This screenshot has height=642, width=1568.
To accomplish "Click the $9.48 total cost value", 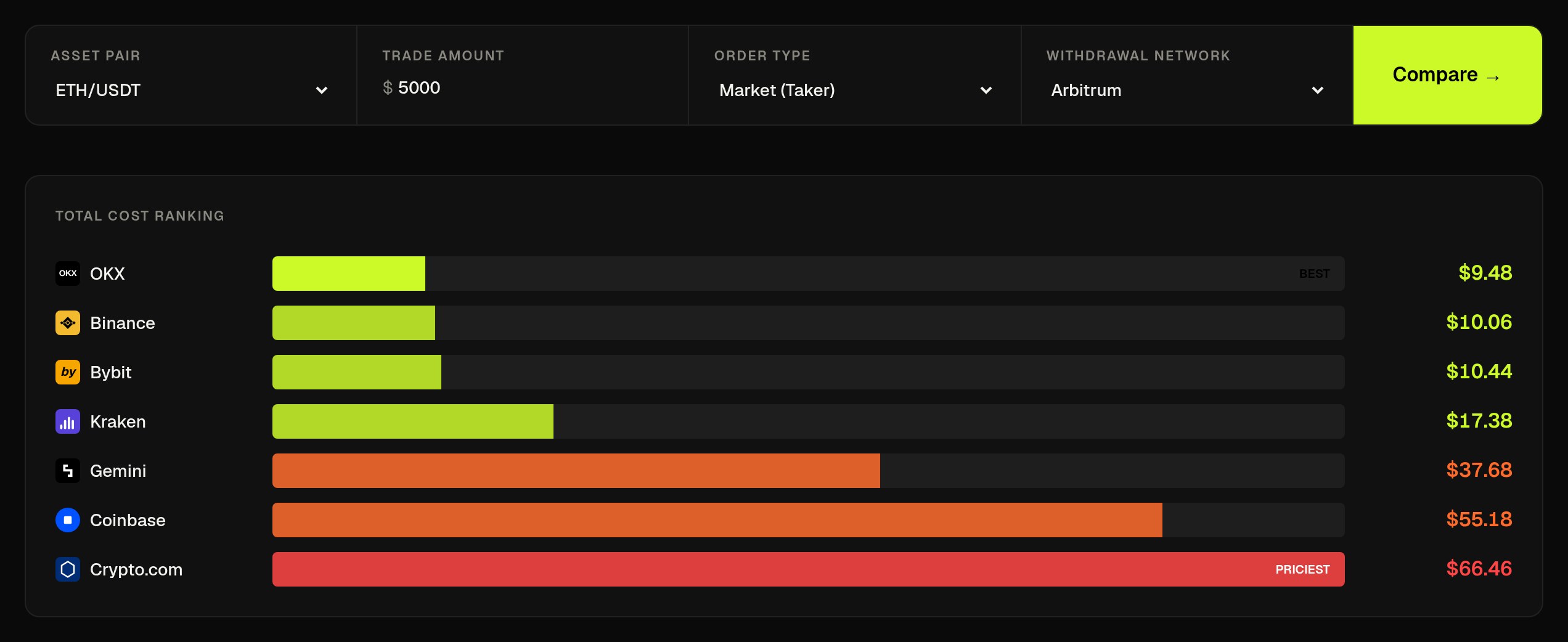I will tap(1485, 273).
